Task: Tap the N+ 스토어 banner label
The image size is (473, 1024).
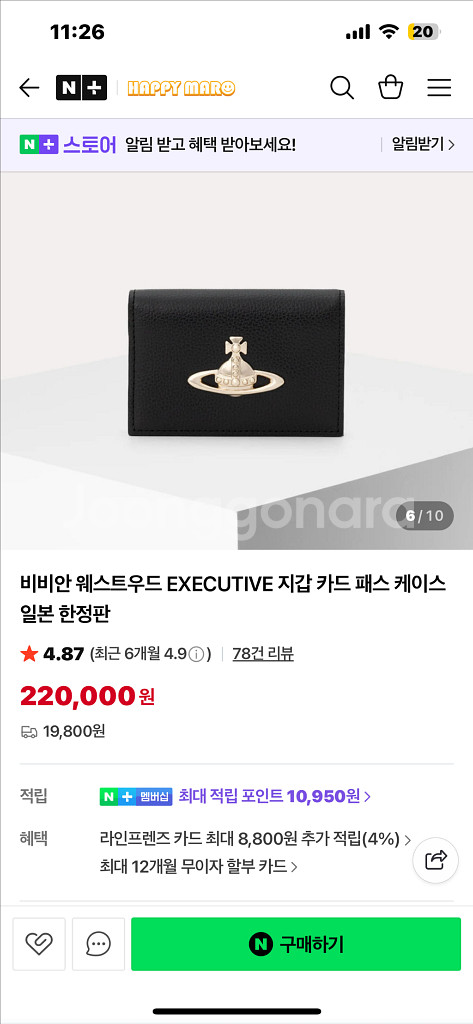Action: (x=68, y=144)
